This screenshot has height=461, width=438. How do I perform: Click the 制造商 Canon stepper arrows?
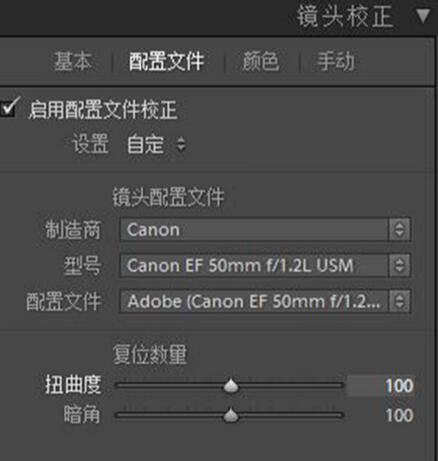point(399,230)
